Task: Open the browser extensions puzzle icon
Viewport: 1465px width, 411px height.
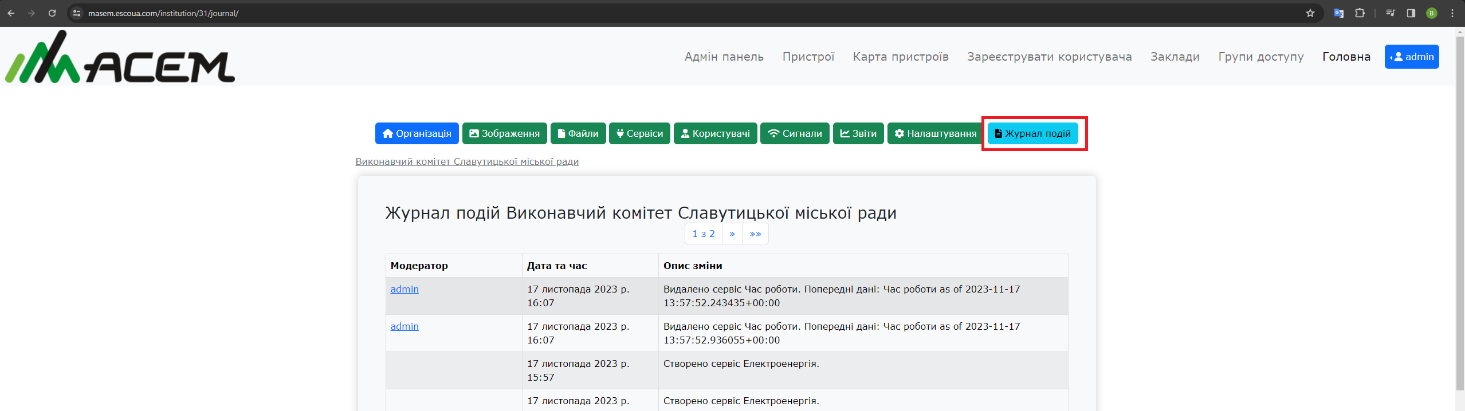Action: (x=1360, y=13)
